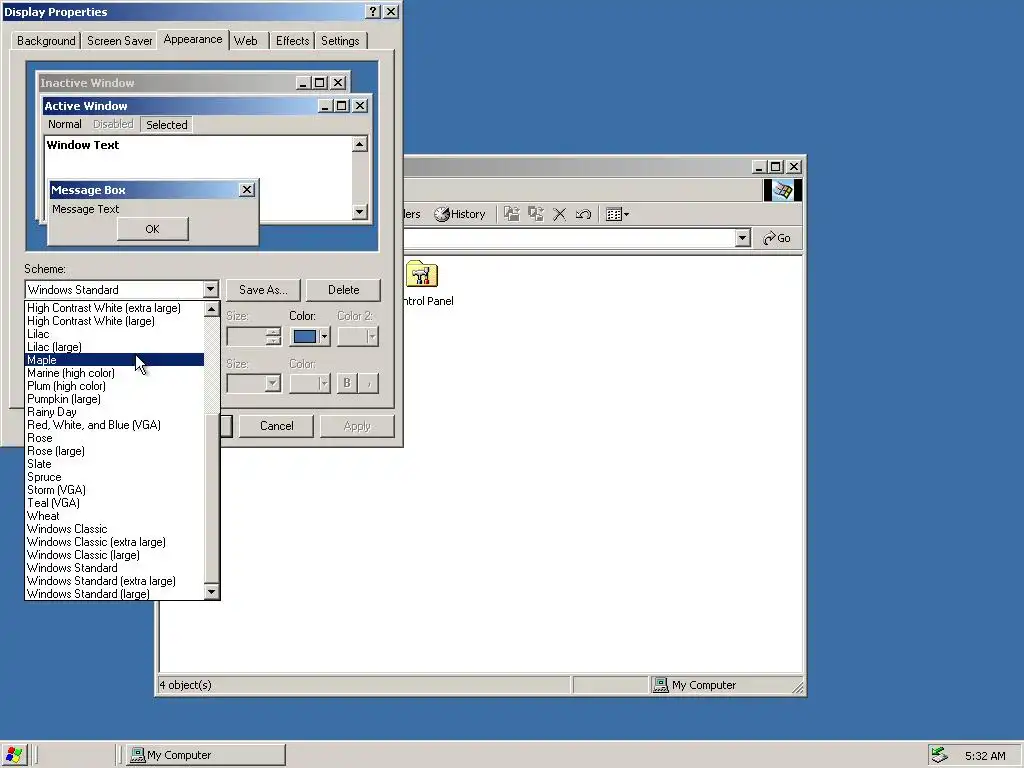This screenshot has width=1024, height=768.
Task: Open the address bar dropdown arrow
Action: pos(742,238)
